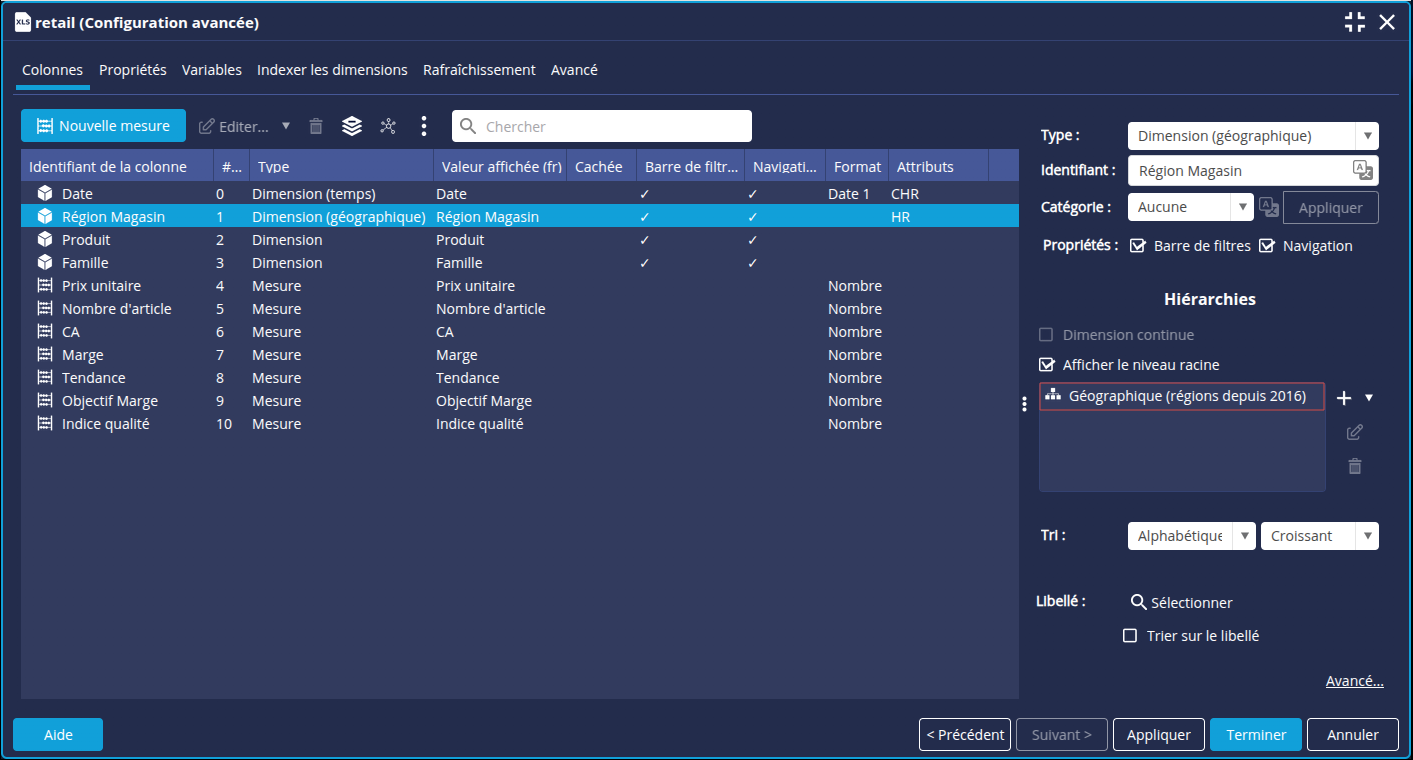1413x760 pixels.
Task: Click the pencil icon to edit hierarchy
Action: click(x=1355, y=432)
